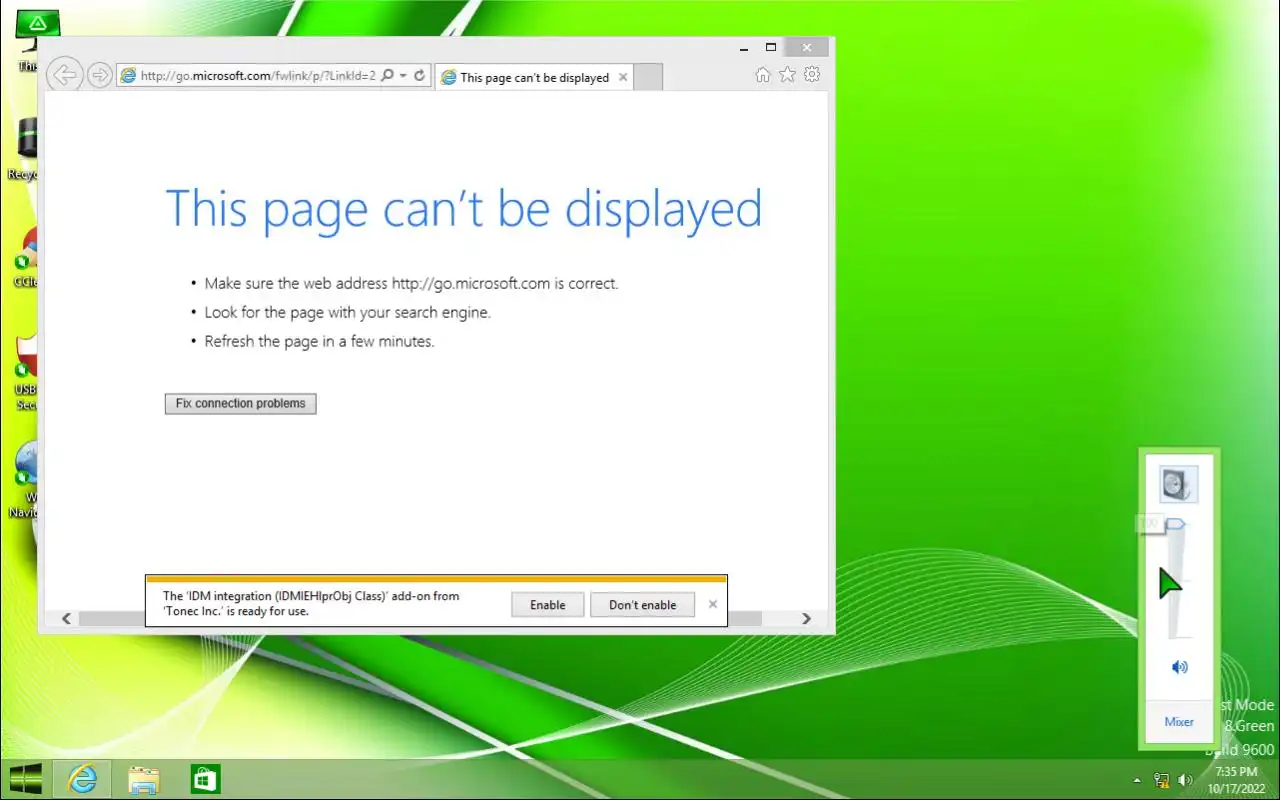Image resolution: width=1280 pixels, height=800 pixels.
Task: Mute speakers with the blue speaker icon
Action: click(x=1180, y=667)
